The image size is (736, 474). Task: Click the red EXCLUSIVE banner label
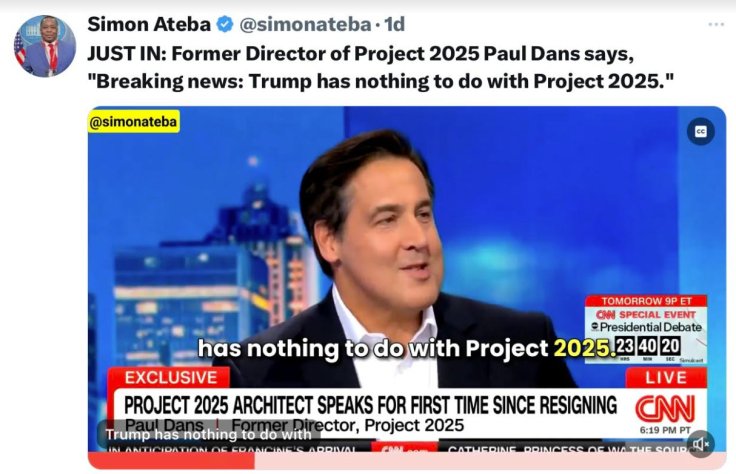[170, 377]
